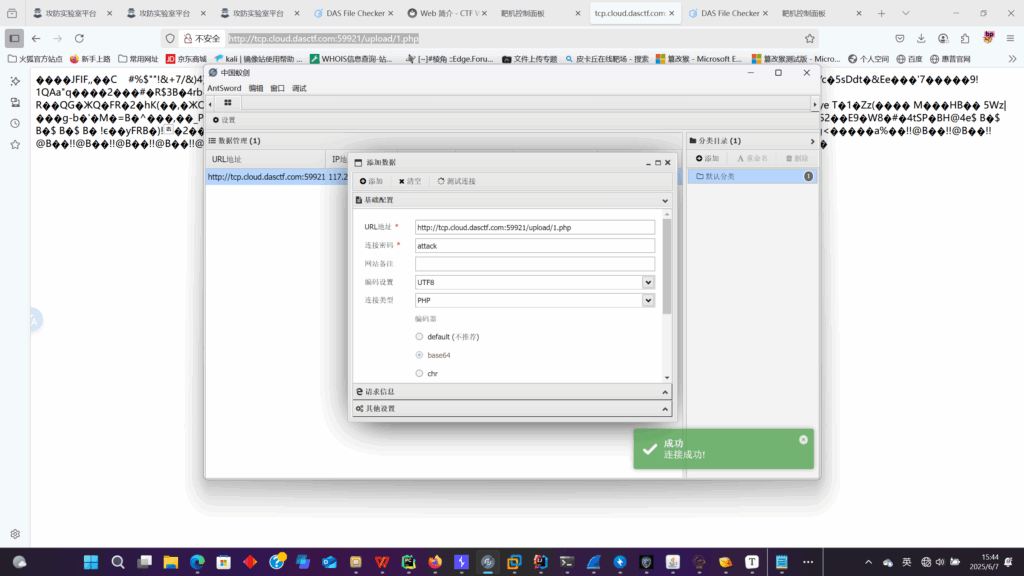1024x576 pixels.
Task: Open 设置 settings in the AntSword window
Action: pyautogui.click(x=224, y=120)
